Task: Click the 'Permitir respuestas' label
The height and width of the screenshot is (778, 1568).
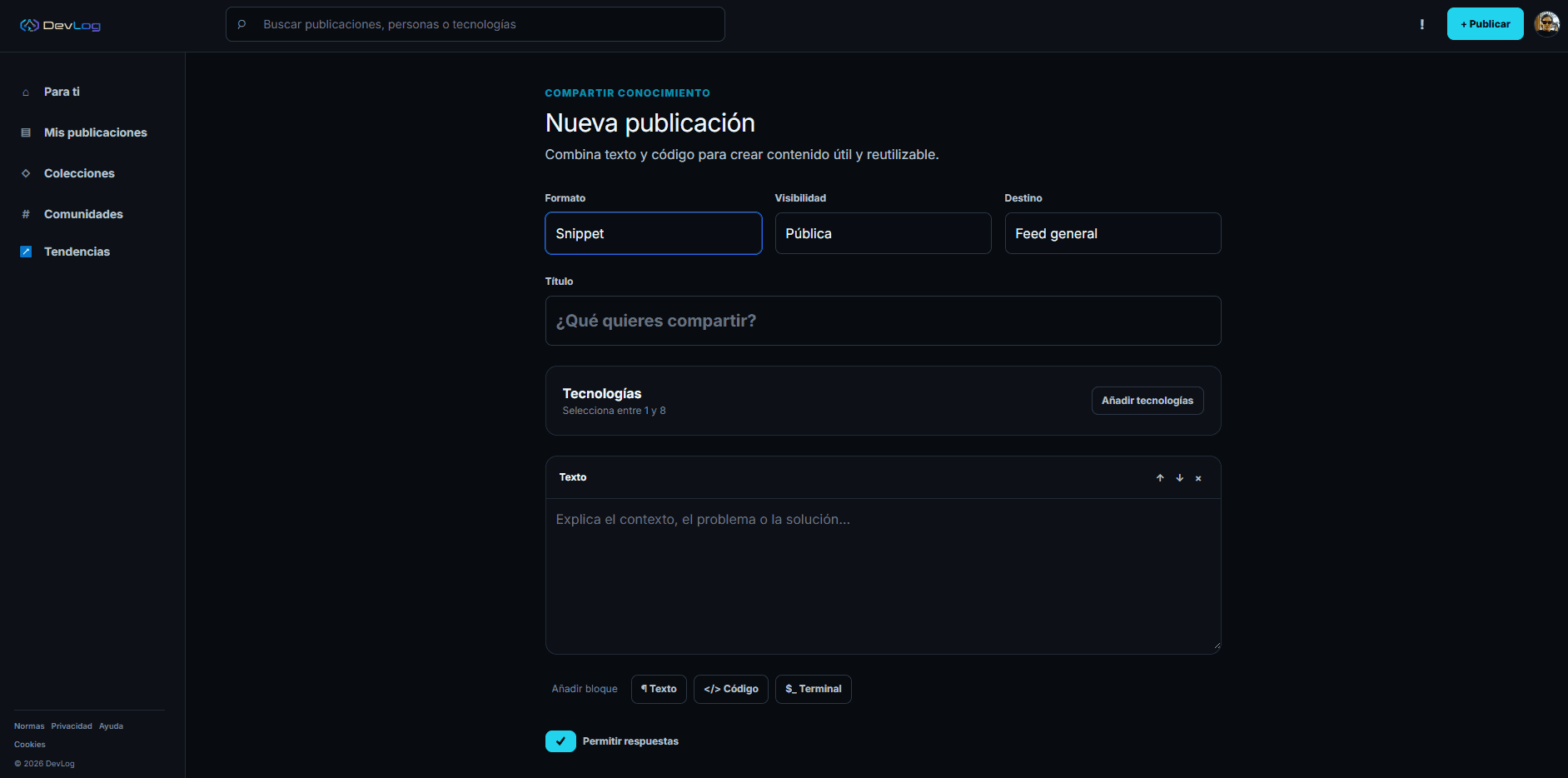Action: pos(630,741)
